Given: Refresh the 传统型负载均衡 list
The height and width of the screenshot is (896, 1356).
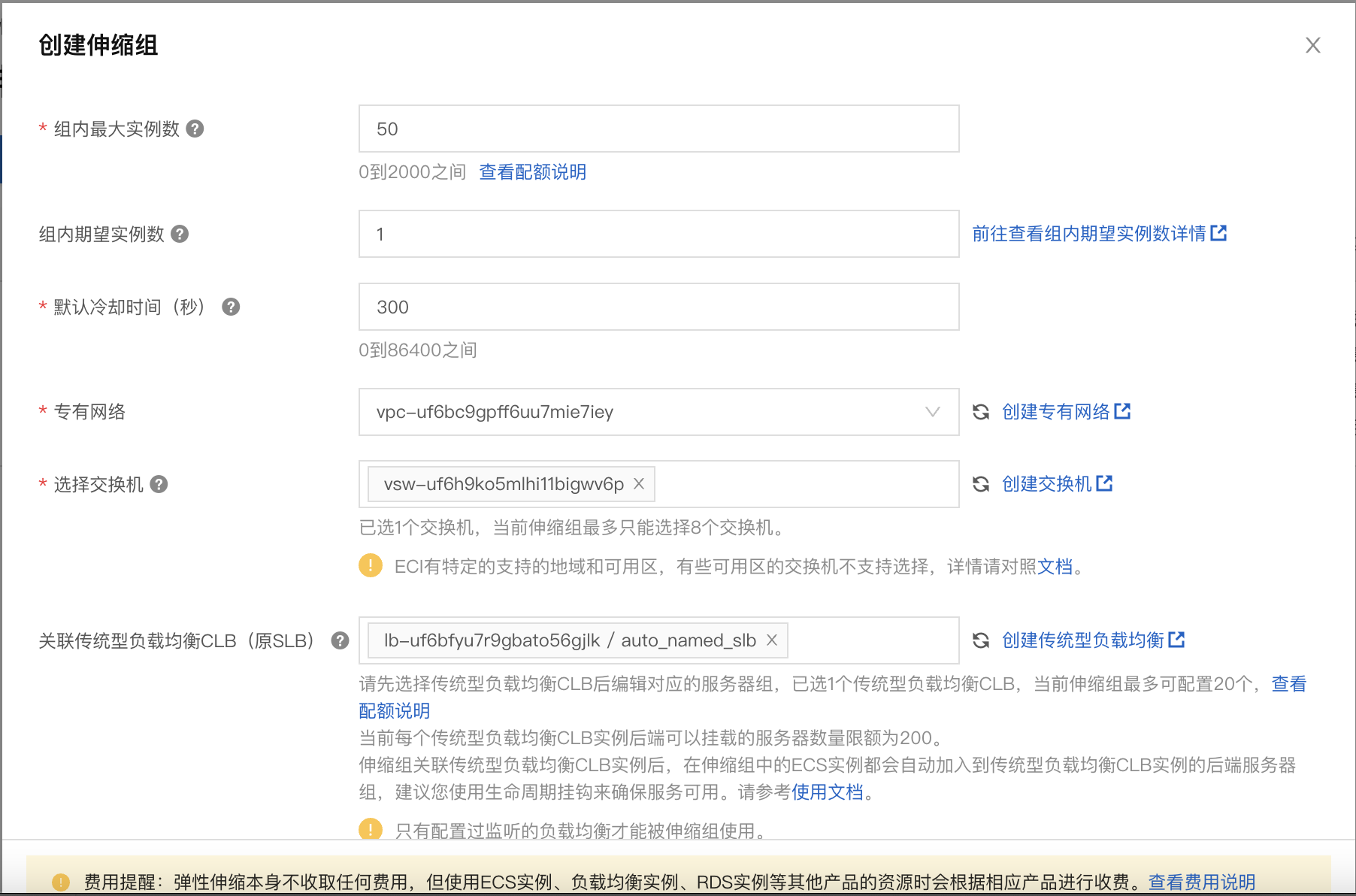Looking at the screenshot, I should (x=981, y=640).
